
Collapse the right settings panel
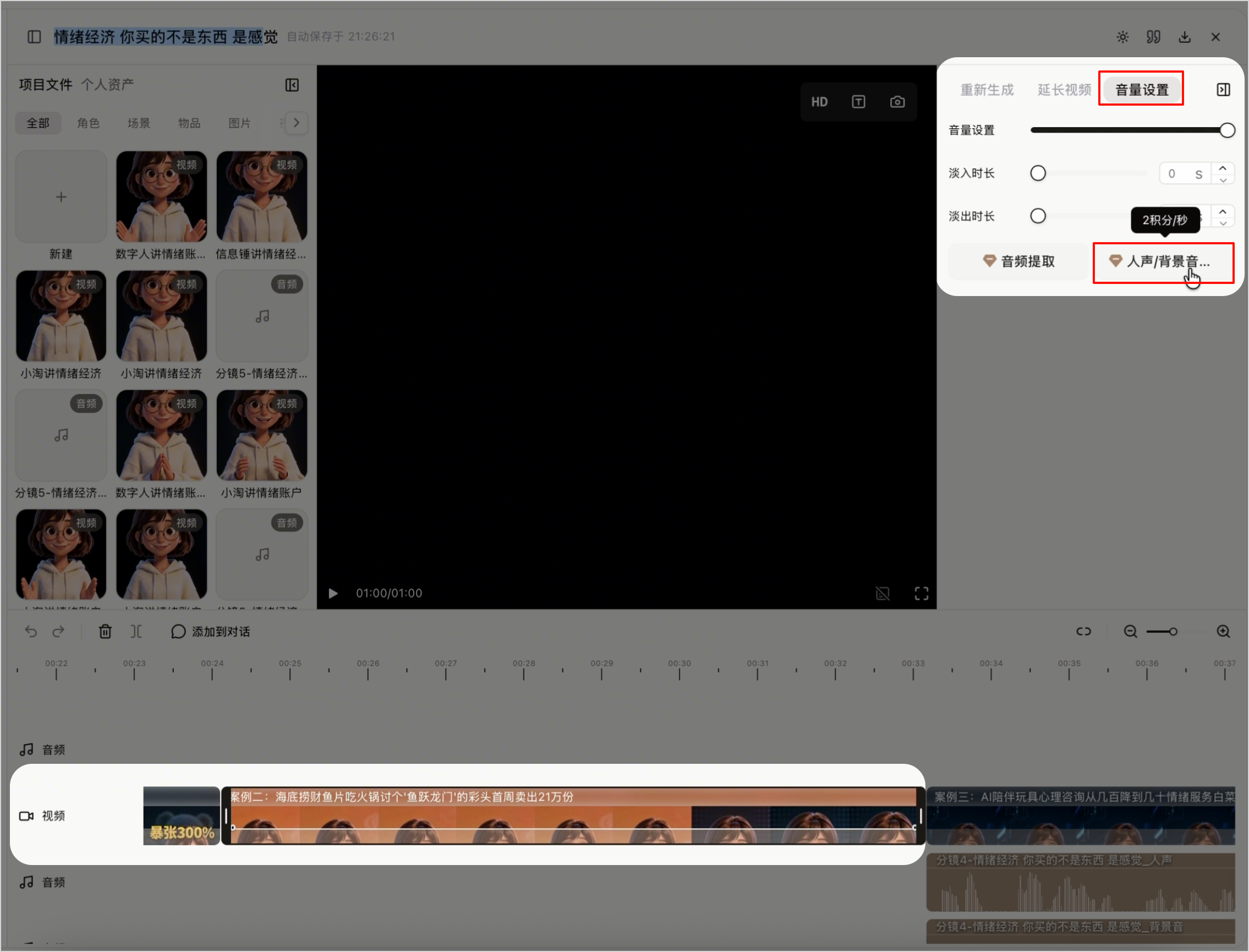pyautogui.click(x=1223, y=90)
